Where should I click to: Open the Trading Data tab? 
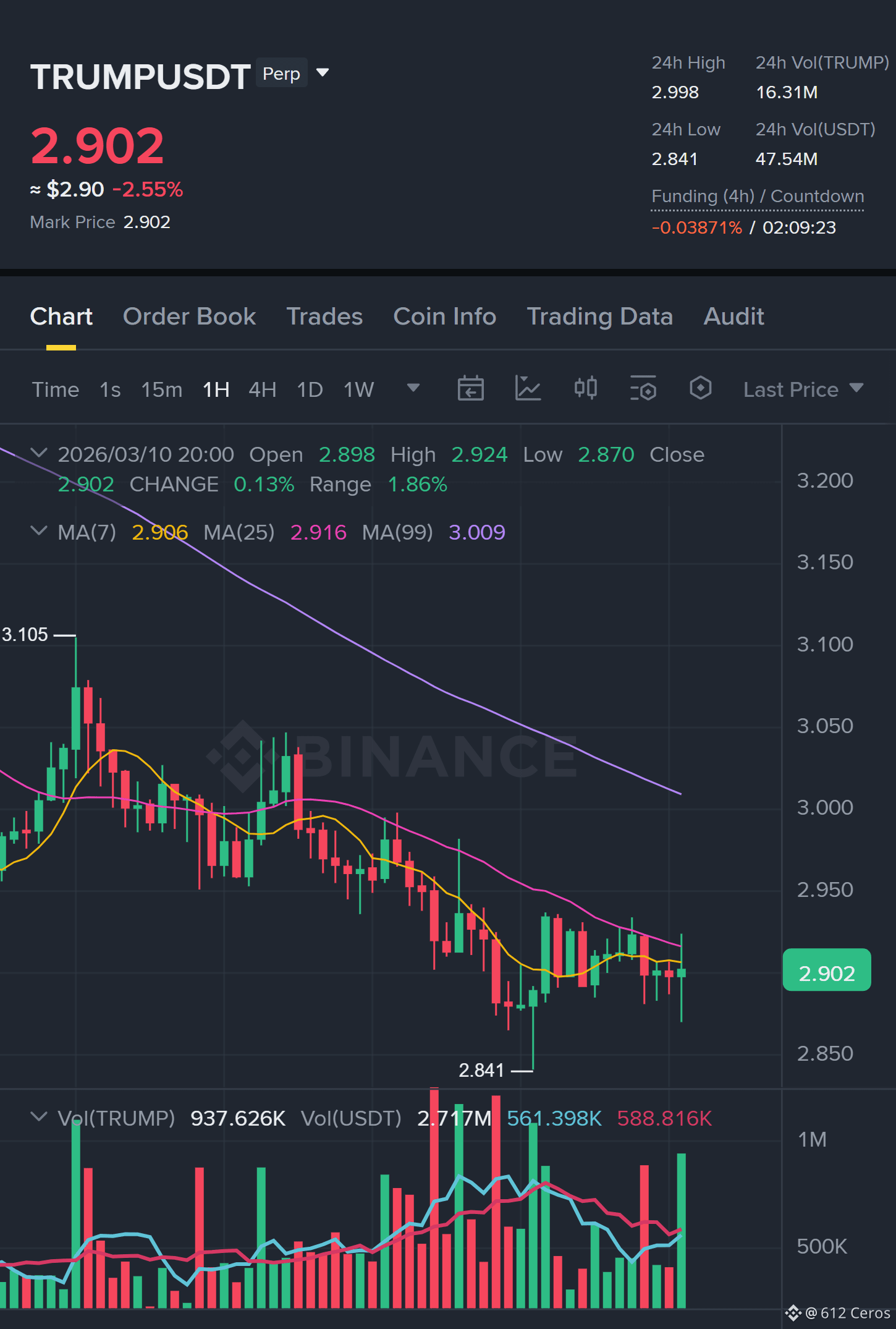click(x=599, y=316)
